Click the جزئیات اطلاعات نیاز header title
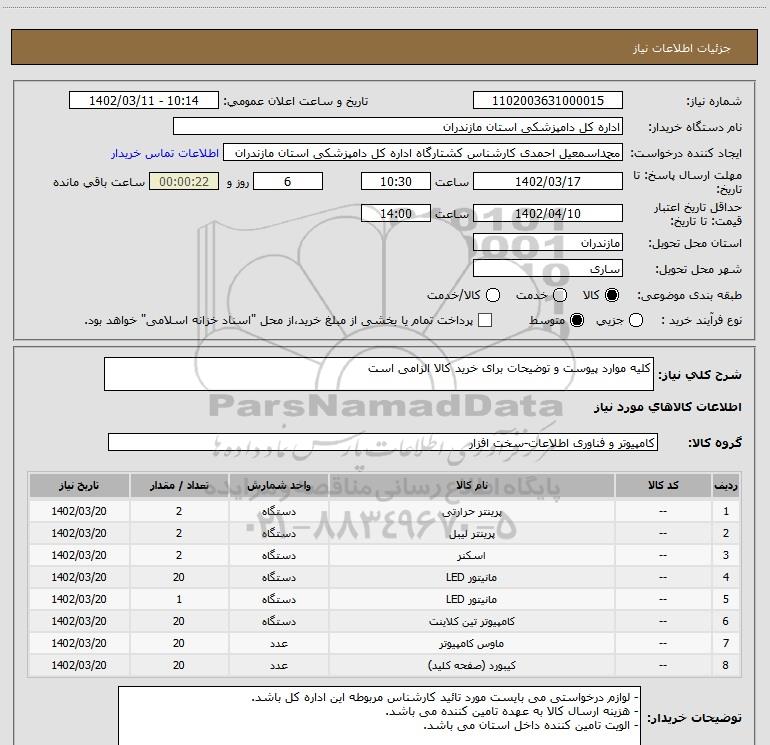770x745 pixels. [x=682, y=48]
